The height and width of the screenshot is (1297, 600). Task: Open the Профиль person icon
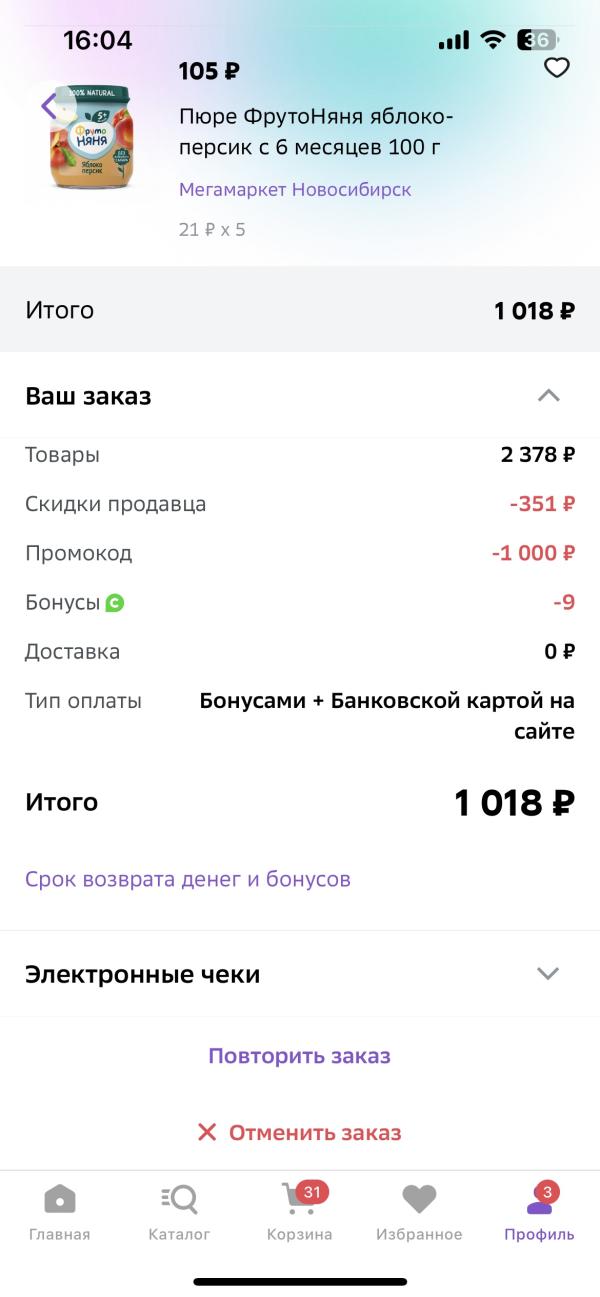coord(539,1198)
